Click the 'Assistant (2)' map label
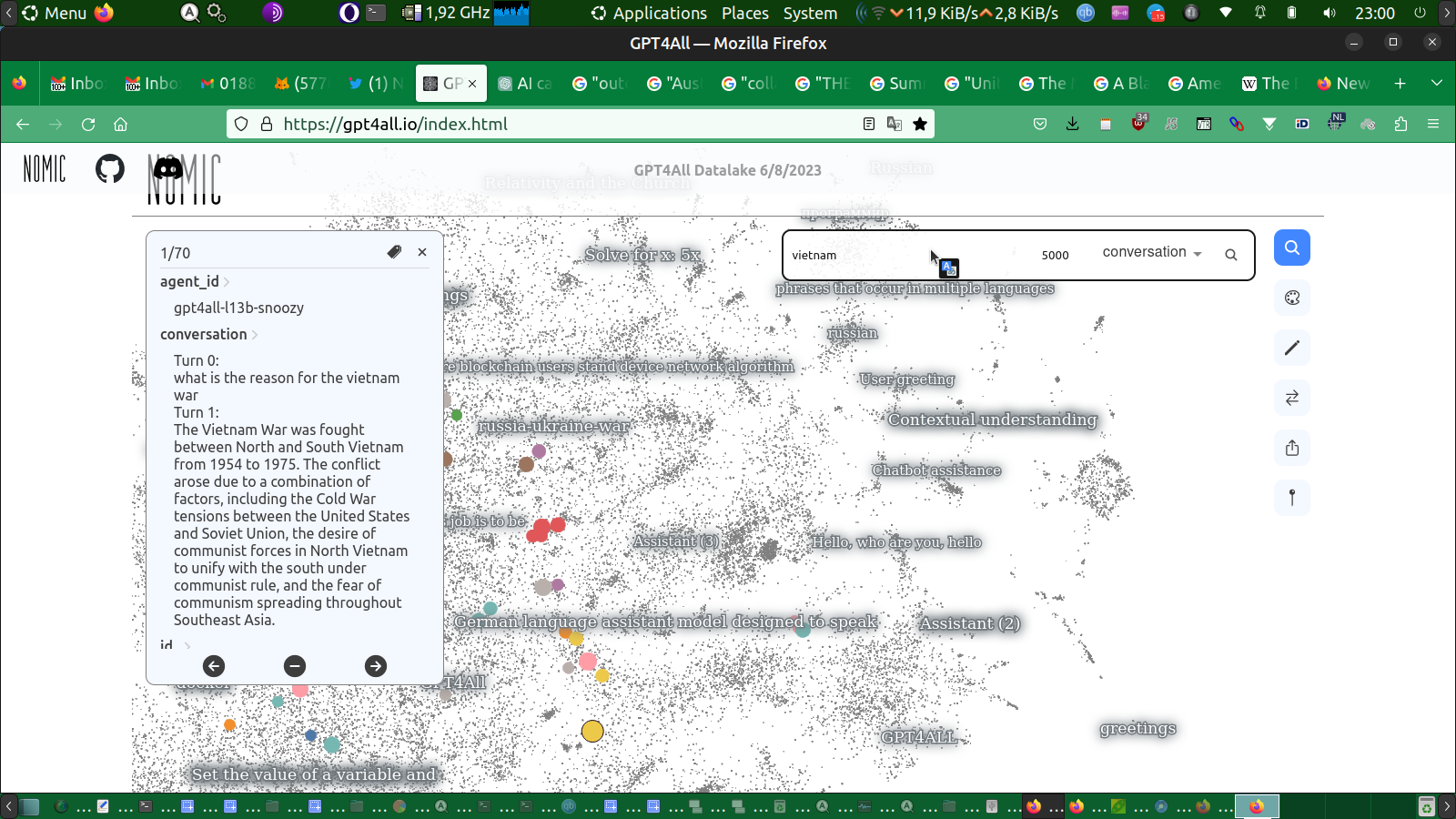This screenshot has height=819, width=1456. click(x=970, y=623)
